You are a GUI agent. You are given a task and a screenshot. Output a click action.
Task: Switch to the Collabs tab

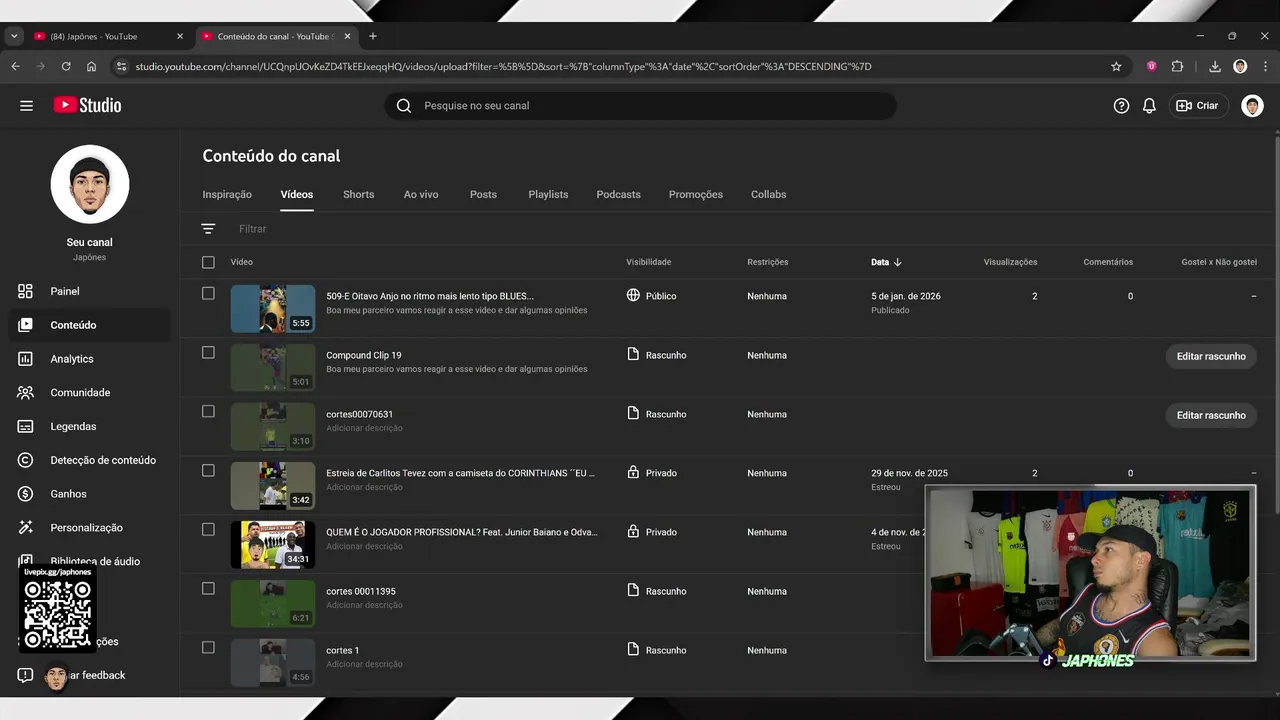tap(769, 194)
